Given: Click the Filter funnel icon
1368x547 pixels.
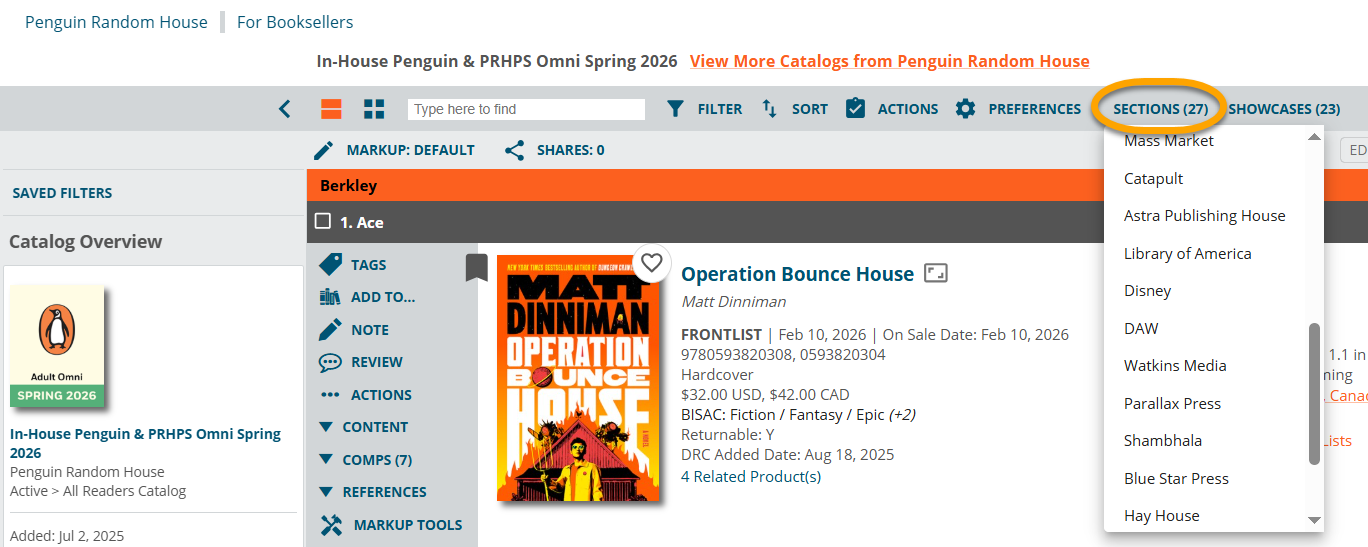Looking at the screenshot, I should [x=676, y=109].
